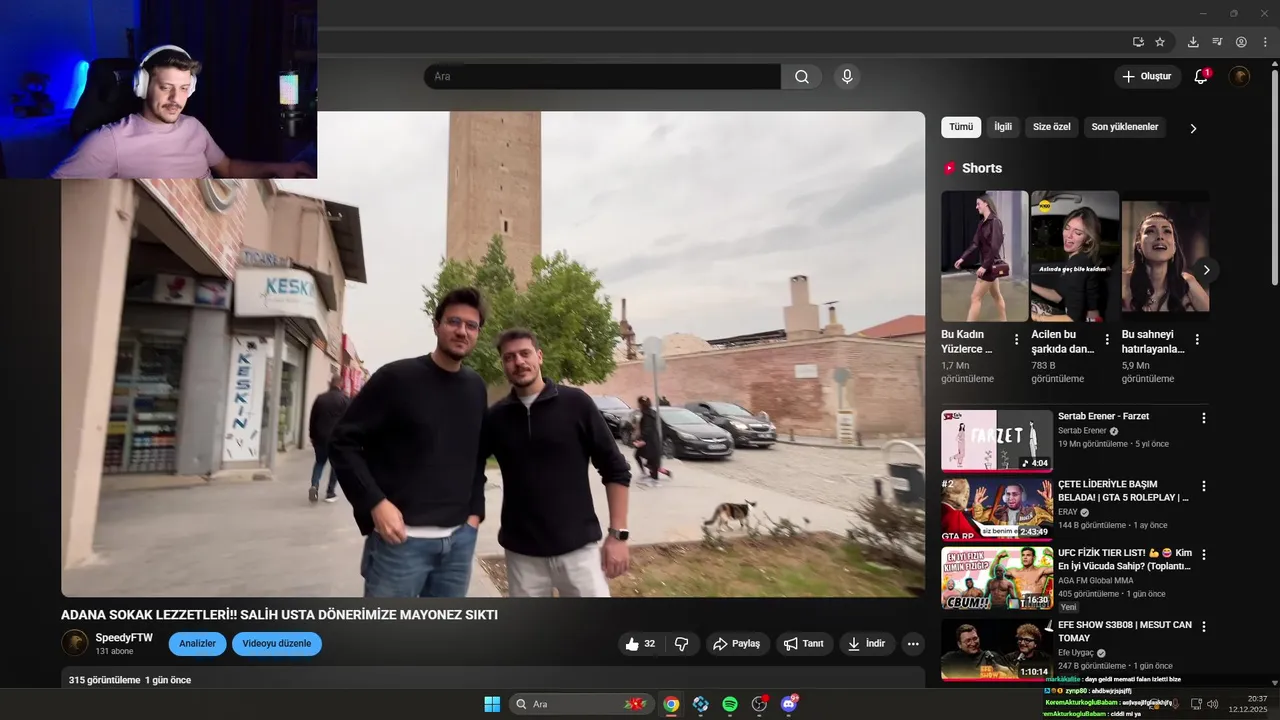1280x720 pixels.
Task: Open Discord from the taskbar
Action: pos(789,704)
